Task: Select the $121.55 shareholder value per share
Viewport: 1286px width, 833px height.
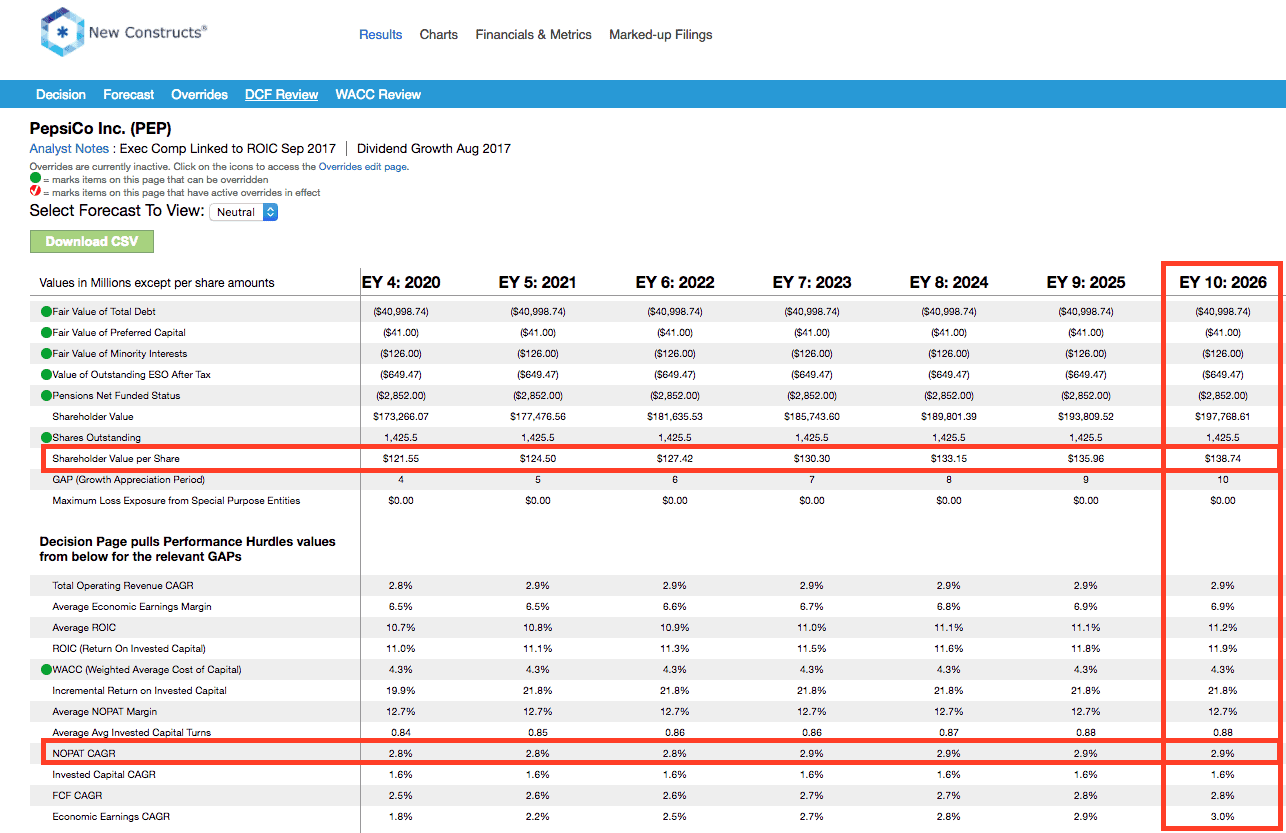Action: (401, 459)
